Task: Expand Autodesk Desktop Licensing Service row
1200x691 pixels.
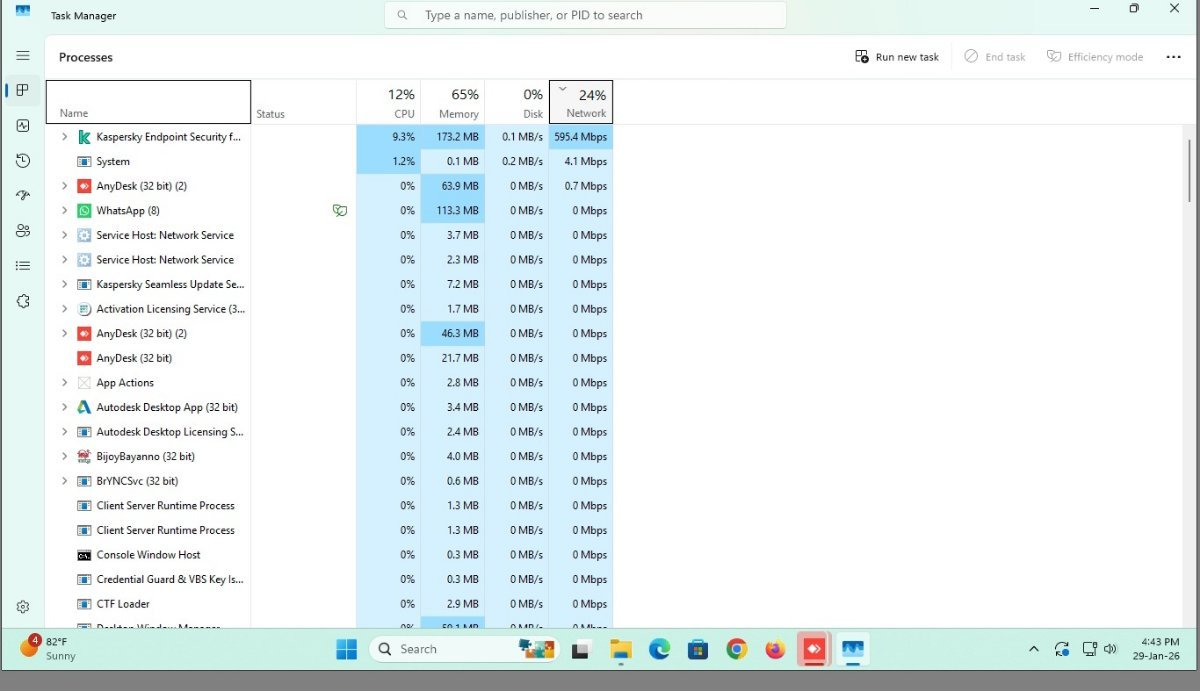Action: pyautogui.click(x=65, y=432)
